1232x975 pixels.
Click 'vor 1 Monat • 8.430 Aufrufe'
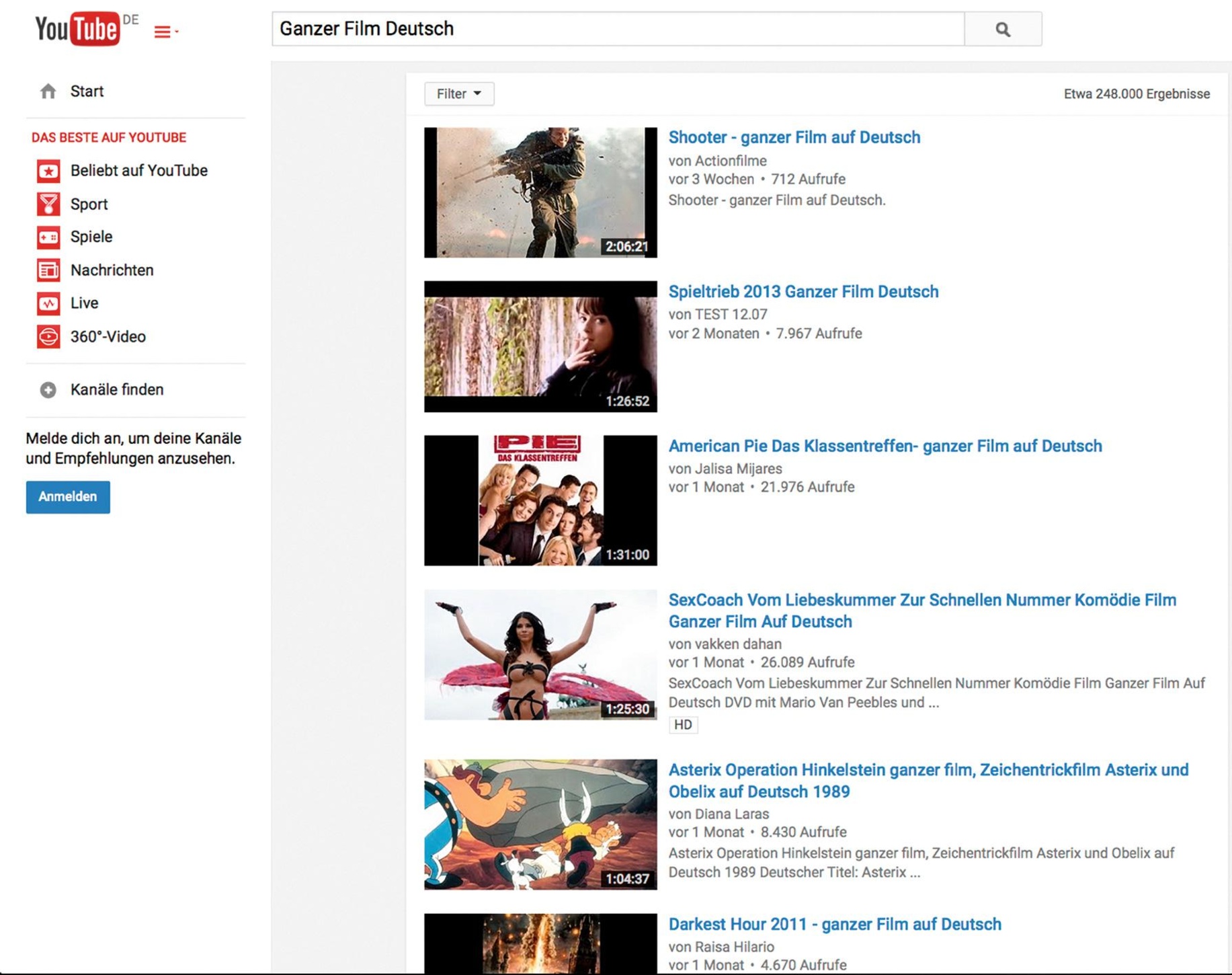click(757, 832)
